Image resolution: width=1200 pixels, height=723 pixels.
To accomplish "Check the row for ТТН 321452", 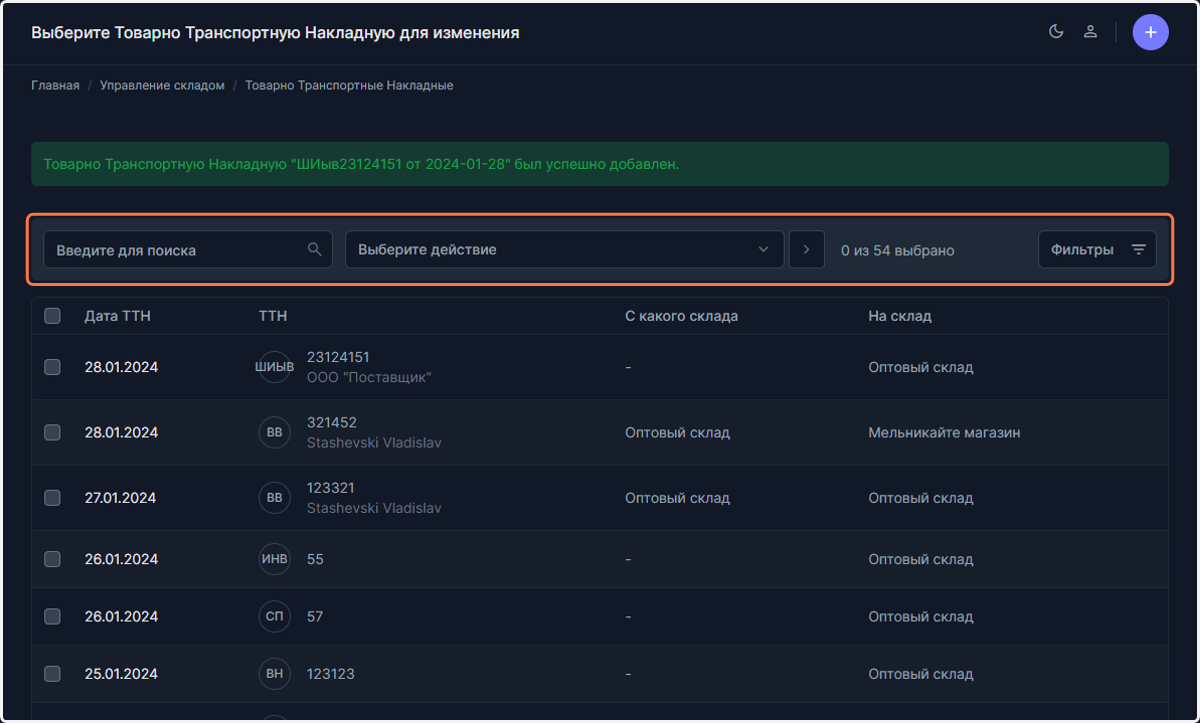I will 52,433.
